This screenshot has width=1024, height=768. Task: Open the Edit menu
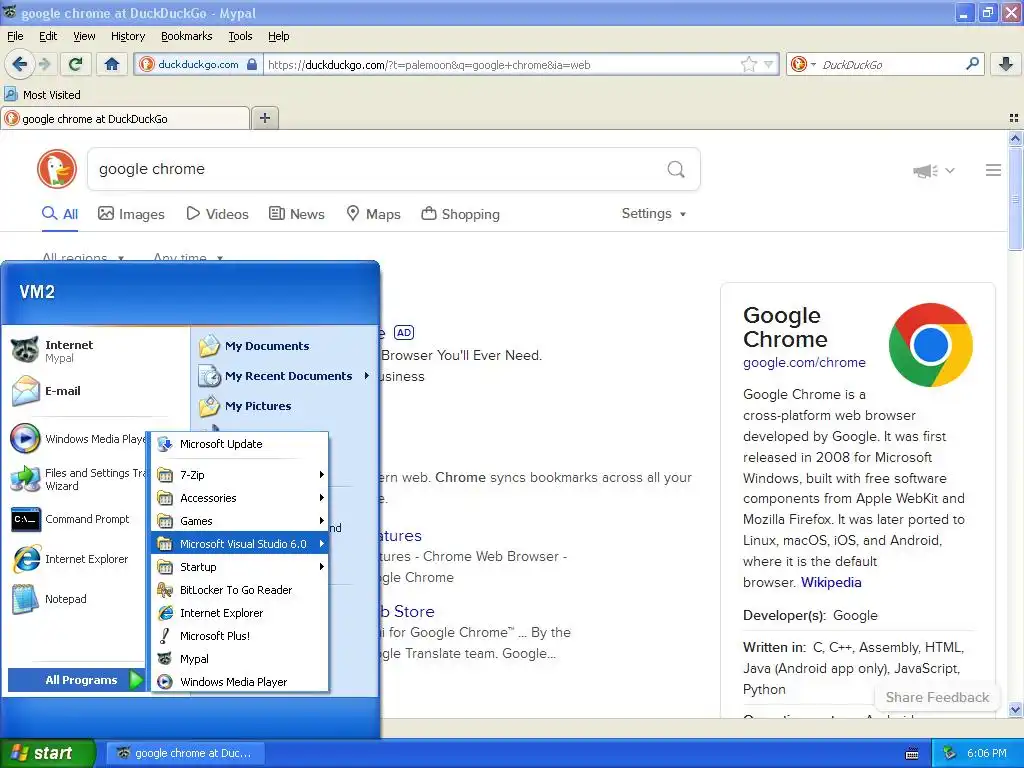[x=48, y=36]
